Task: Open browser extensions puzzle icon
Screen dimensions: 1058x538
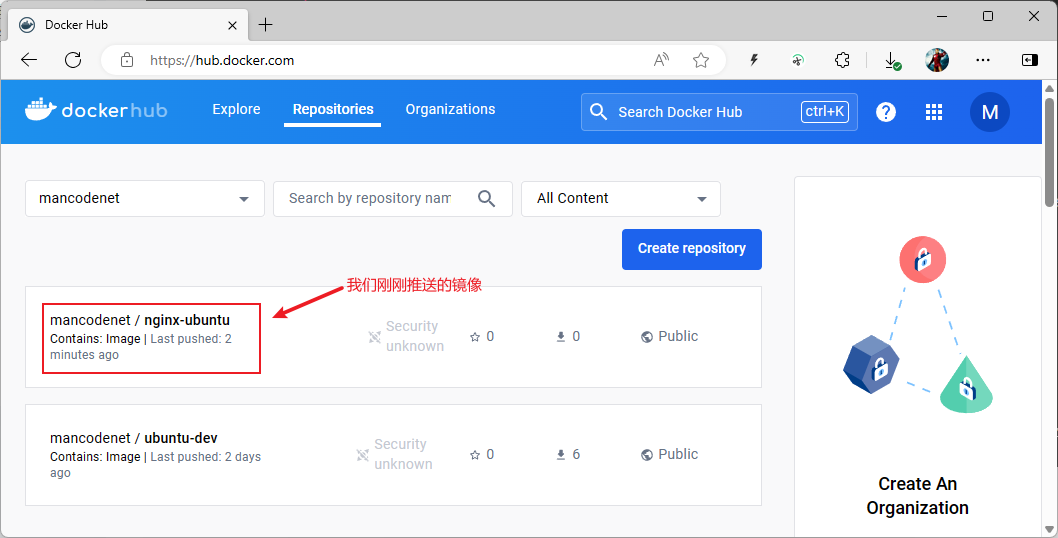Action: pos(843,60)
